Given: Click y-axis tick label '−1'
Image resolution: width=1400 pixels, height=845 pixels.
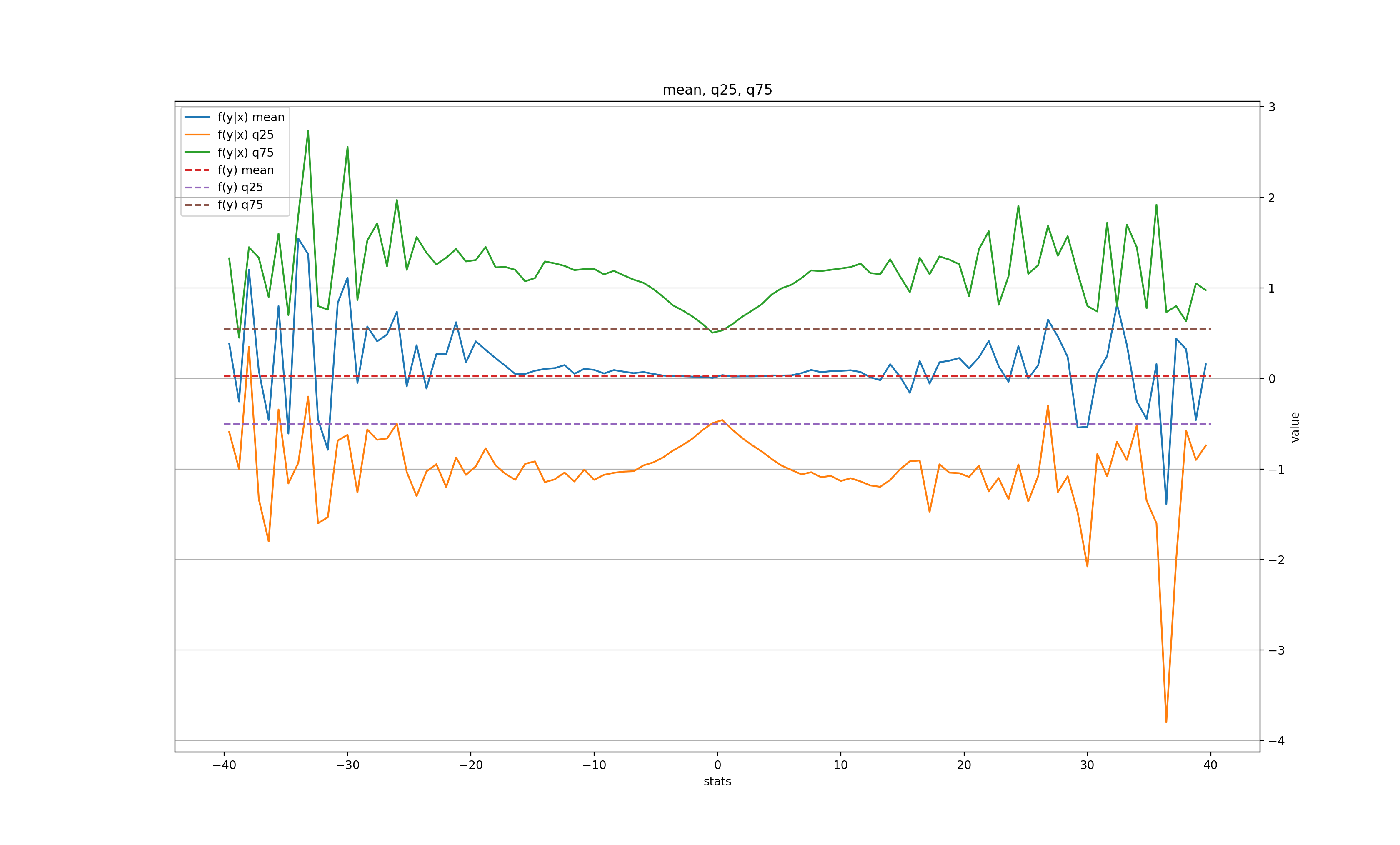Looking at the screenshot, I should coord(1276,470).
